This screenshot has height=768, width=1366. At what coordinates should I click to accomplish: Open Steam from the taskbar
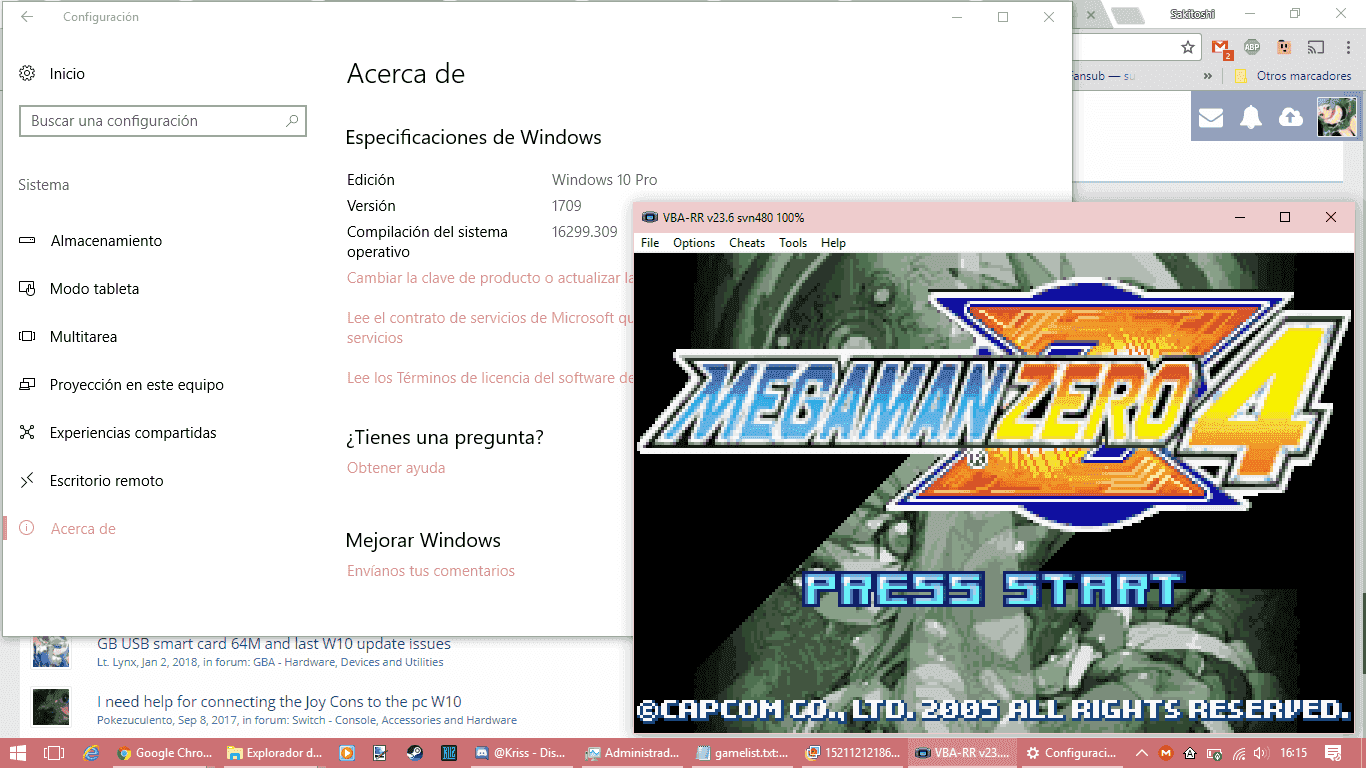click(x=413, y=753)
